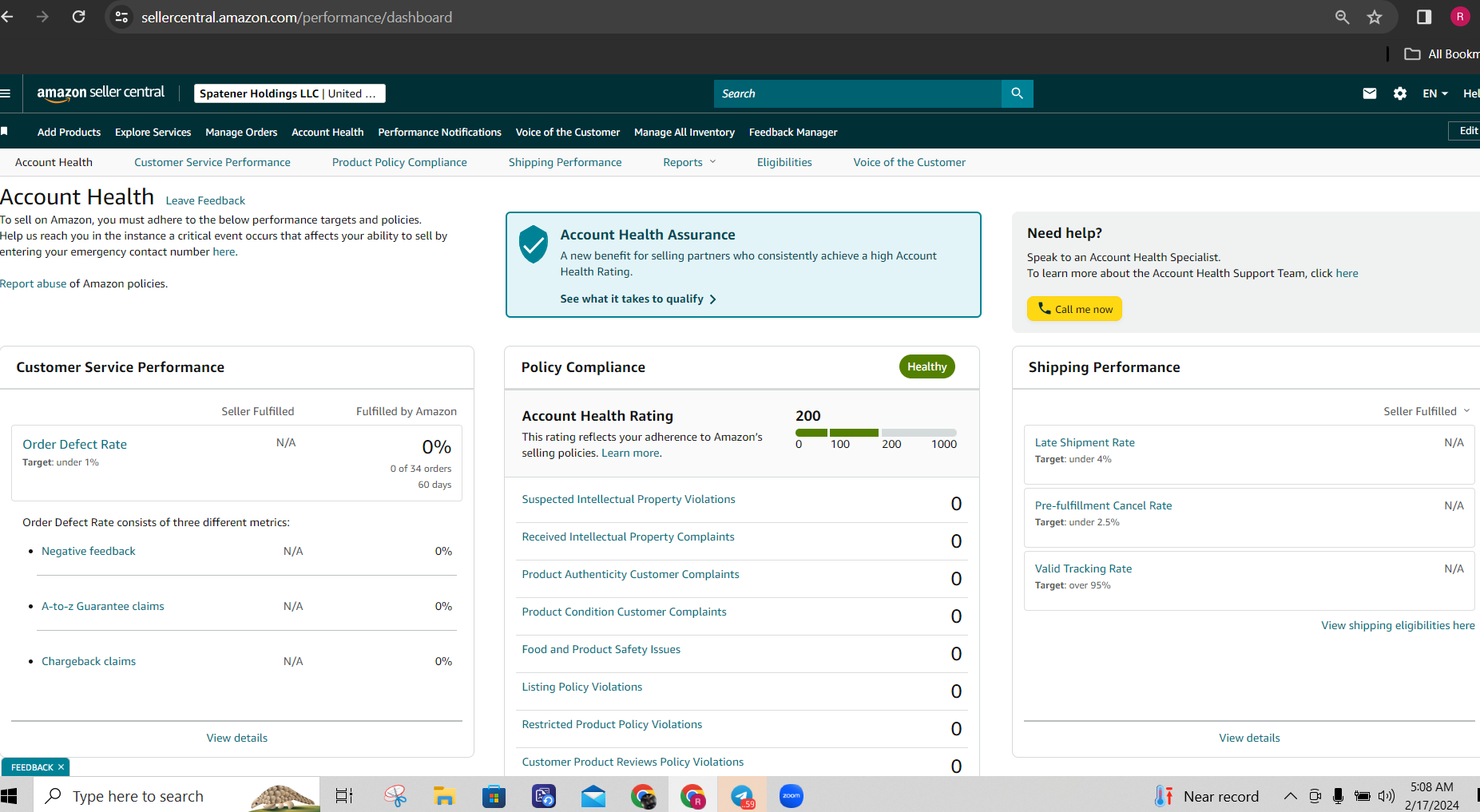Click the Leave Feedback link
1480x812 pixels.
[x=205, y=200]
